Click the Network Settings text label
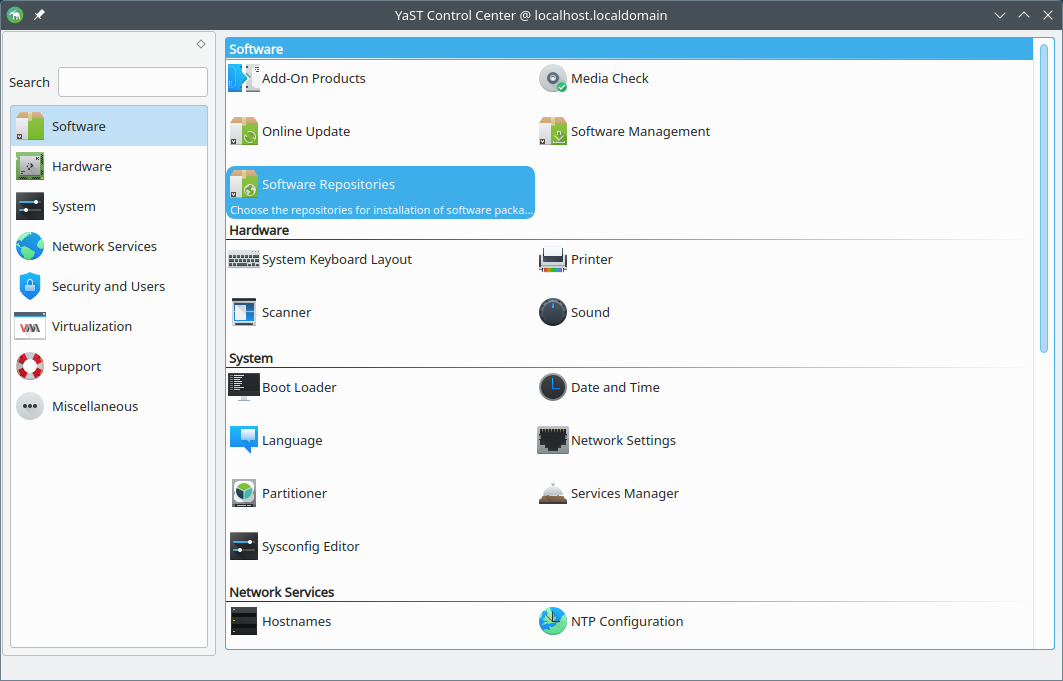This screenshot has height=681, width=1063. [x=623, y=440]
